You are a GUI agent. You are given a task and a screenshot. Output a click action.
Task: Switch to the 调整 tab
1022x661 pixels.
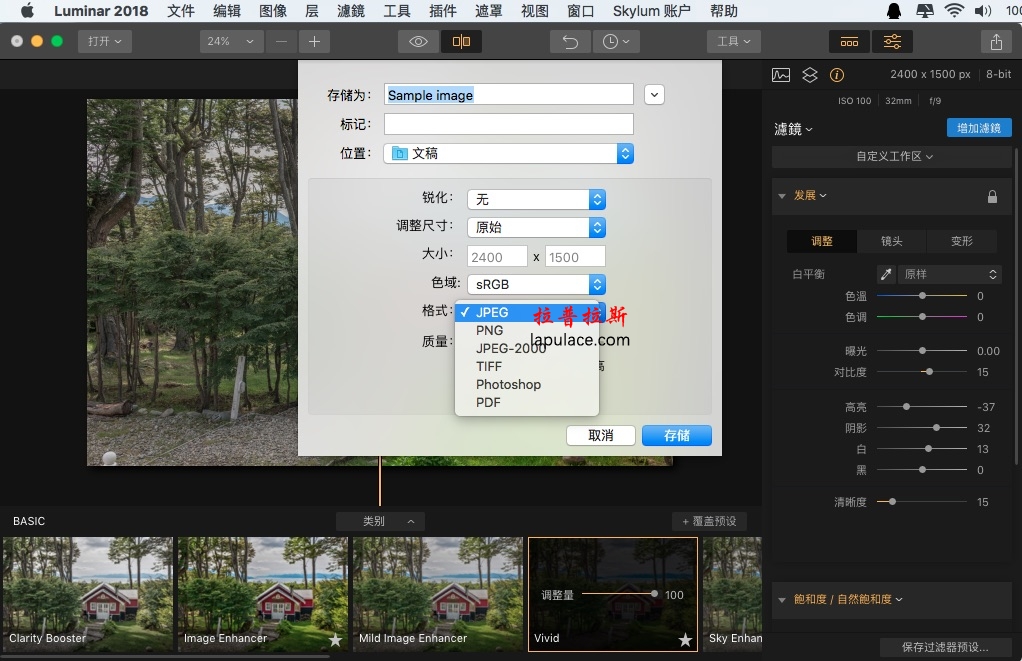[x=822, y=241]
